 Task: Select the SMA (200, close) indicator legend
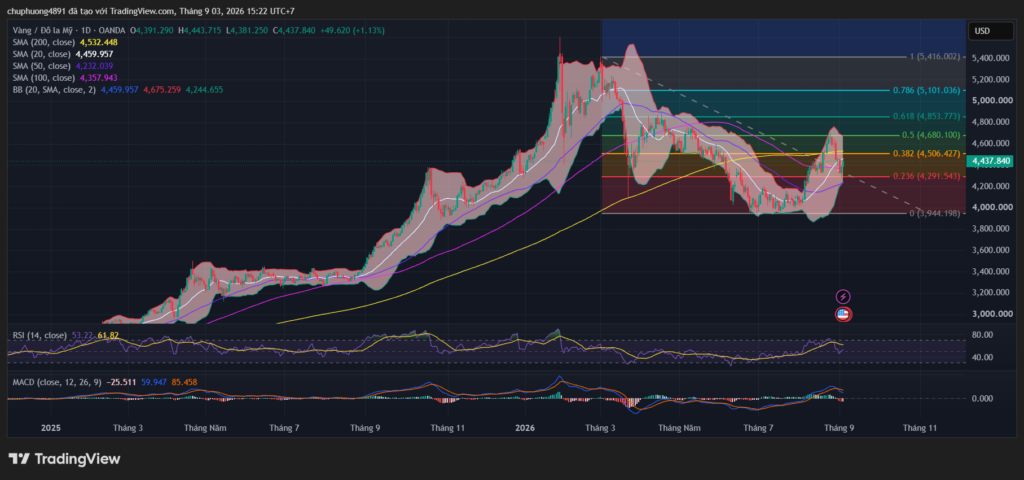40,42
